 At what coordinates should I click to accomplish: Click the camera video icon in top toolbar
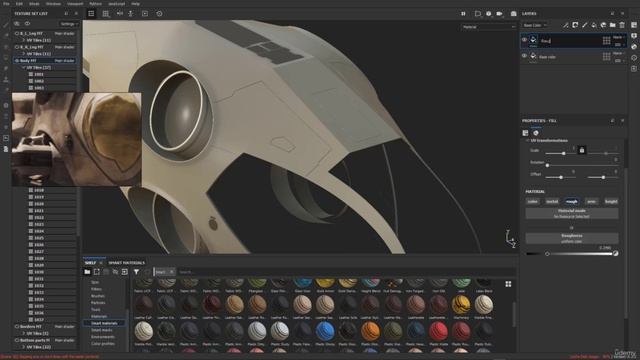click(499, 13)
